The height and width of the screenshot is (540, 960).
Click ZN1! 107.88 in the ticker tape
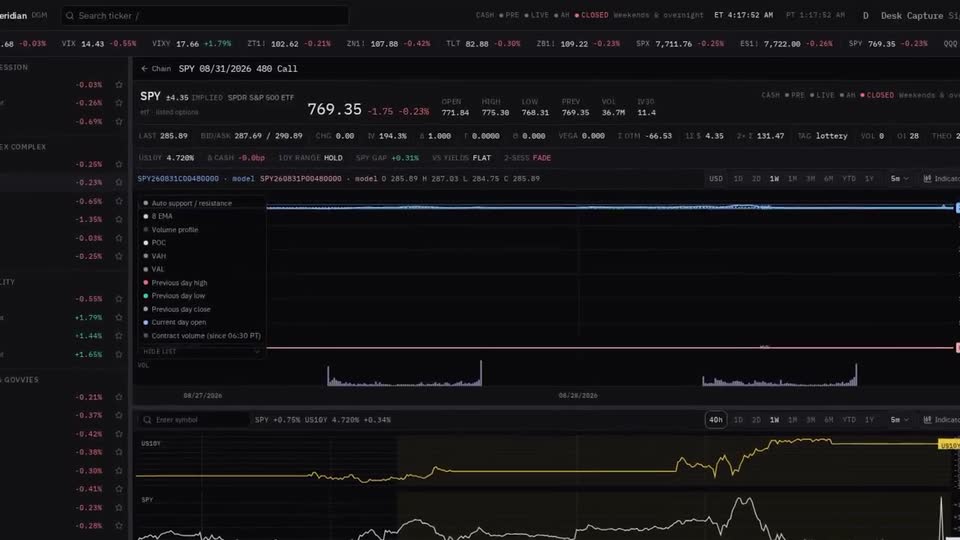[388, 43]
